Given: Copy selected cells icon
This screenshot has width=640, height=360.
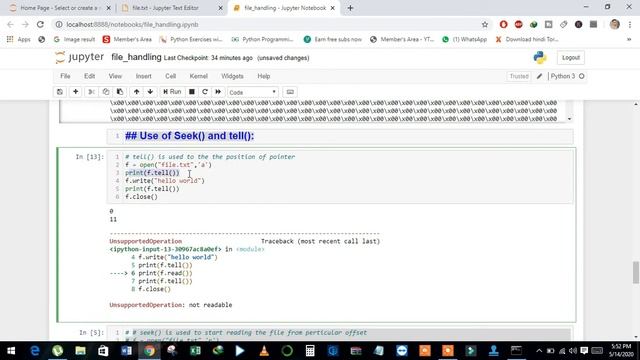Looking at the screenshot, I should (106, 92).
